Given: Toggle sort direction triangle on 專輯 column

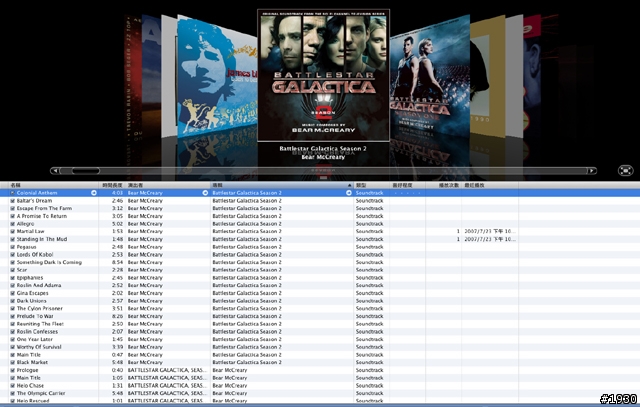Looking at the screenshot, I should 349,185.
